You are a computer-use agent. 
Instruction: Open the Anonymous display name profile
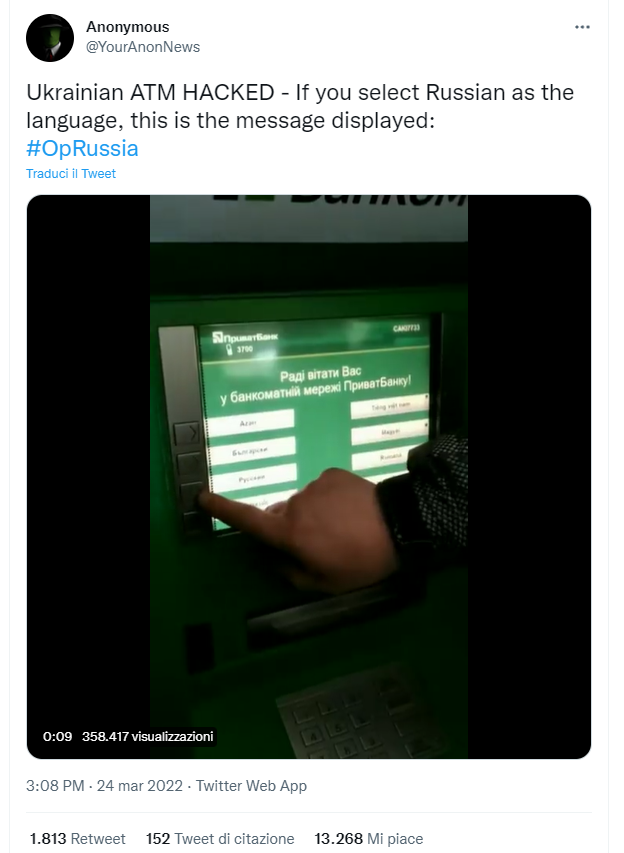pyautogui.click(x=128, y=27)
